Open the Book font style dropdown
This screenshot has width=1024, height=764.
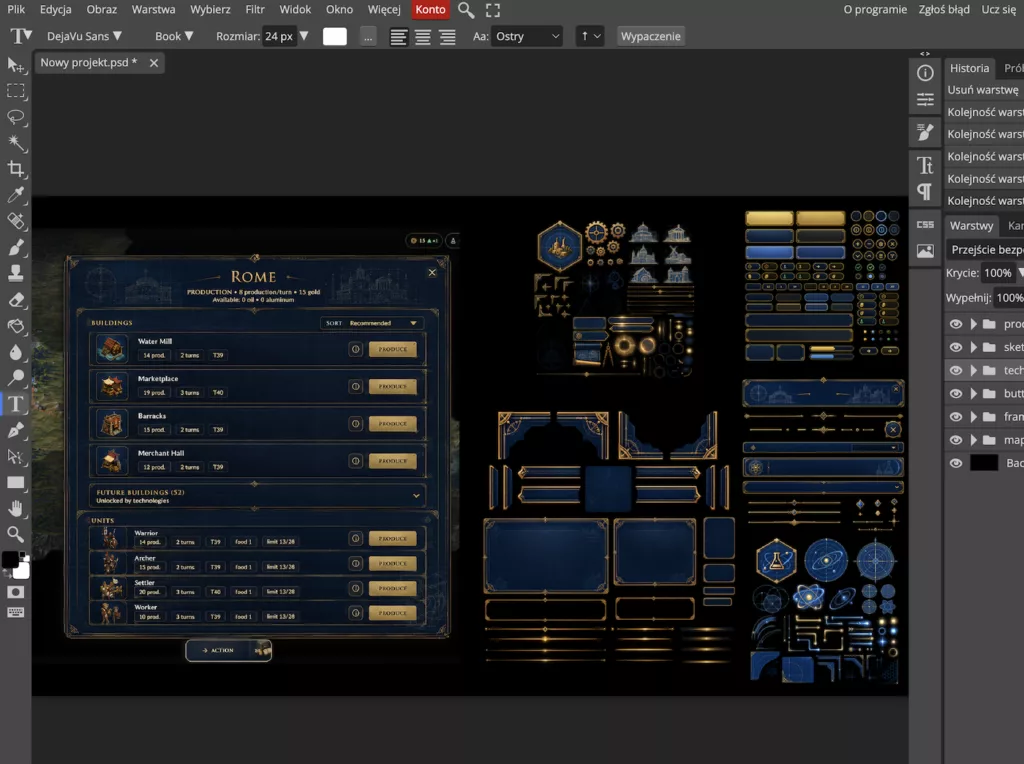click(x=174, y=36)
